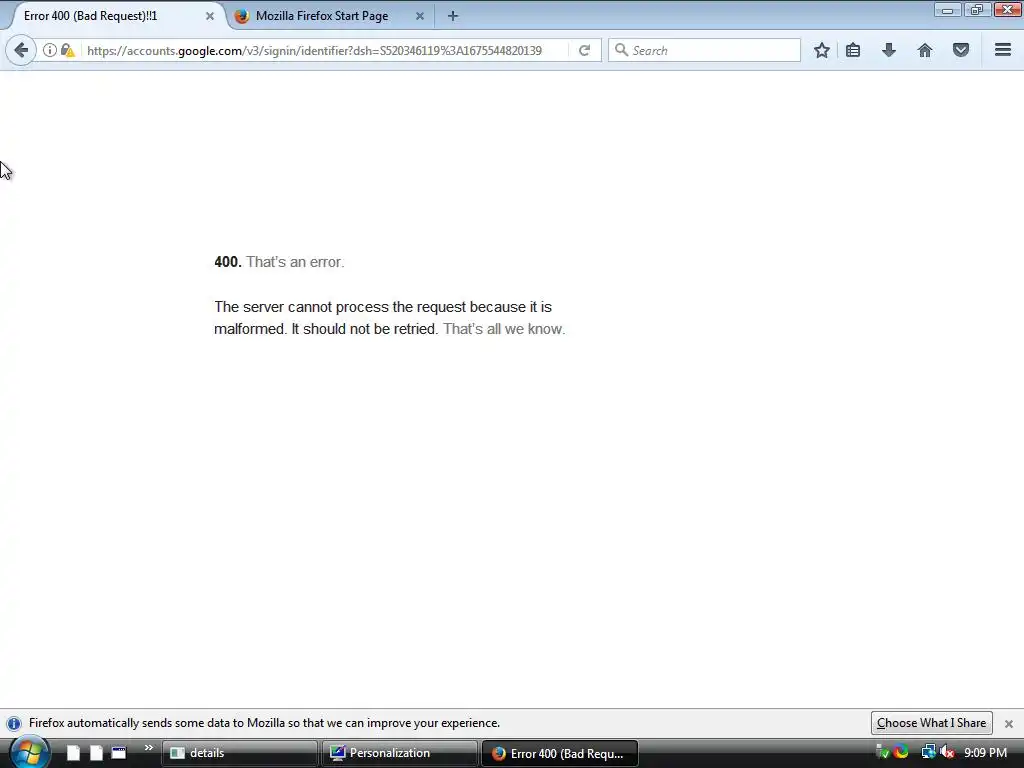Show bookmarks list icon
The image size is (1024, 768).
pyautogui.click(x=853, y=50)
